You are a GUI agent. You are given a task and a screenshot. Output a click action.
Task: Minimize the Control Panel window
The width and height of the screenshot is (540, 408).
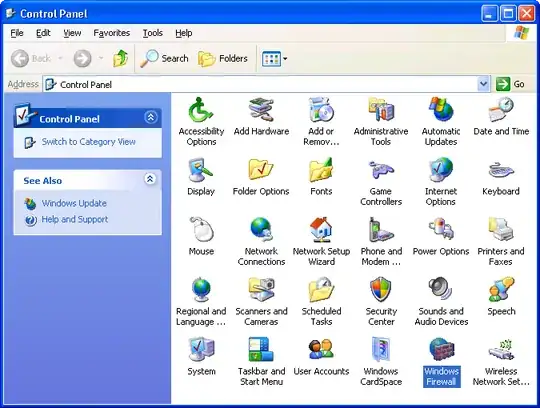[x=489, y=14]
